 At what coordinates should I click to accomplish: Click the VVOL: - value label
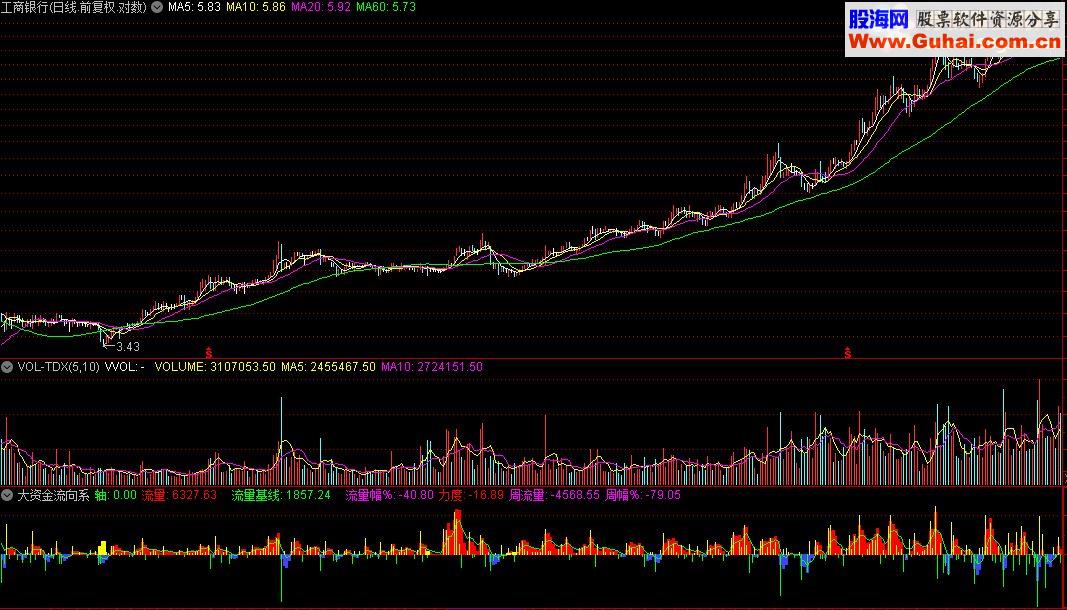[125, 367]
